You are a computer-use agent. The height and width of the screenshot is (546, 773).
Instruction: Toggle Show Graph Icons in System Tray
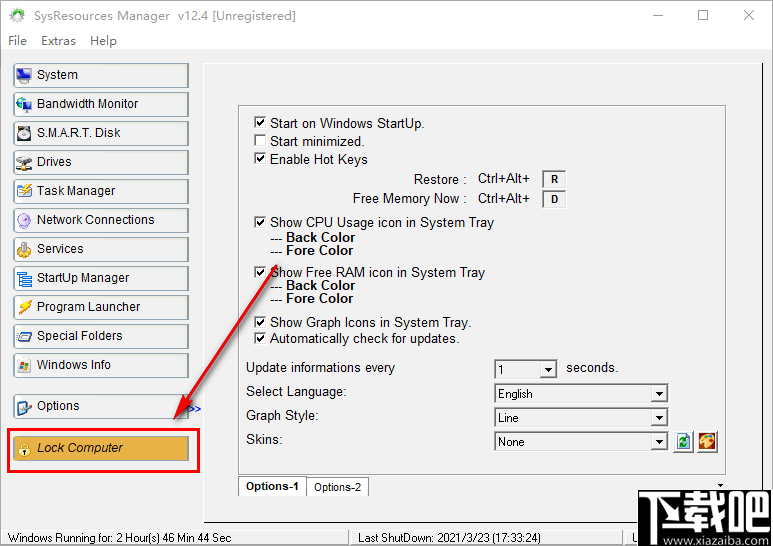click(x=260, y=322)
